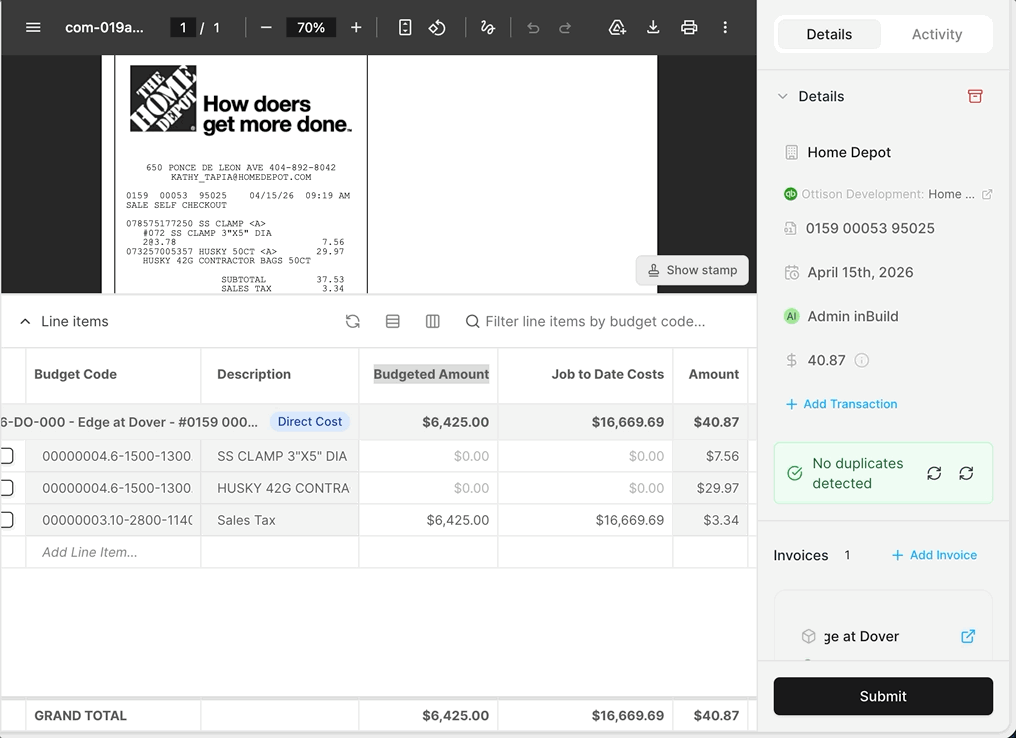The height and width of the screenshot is (738, 1016).
Task: Rotate the document counterclockwise
Action: tap(437, 27)
